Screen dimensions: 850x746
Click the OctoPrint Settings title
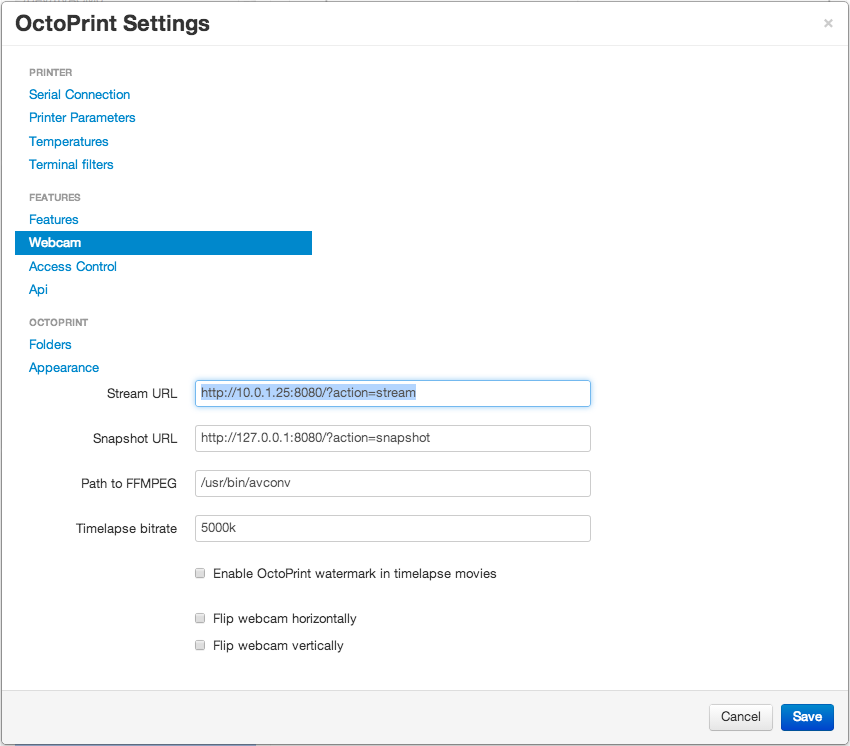112,24
